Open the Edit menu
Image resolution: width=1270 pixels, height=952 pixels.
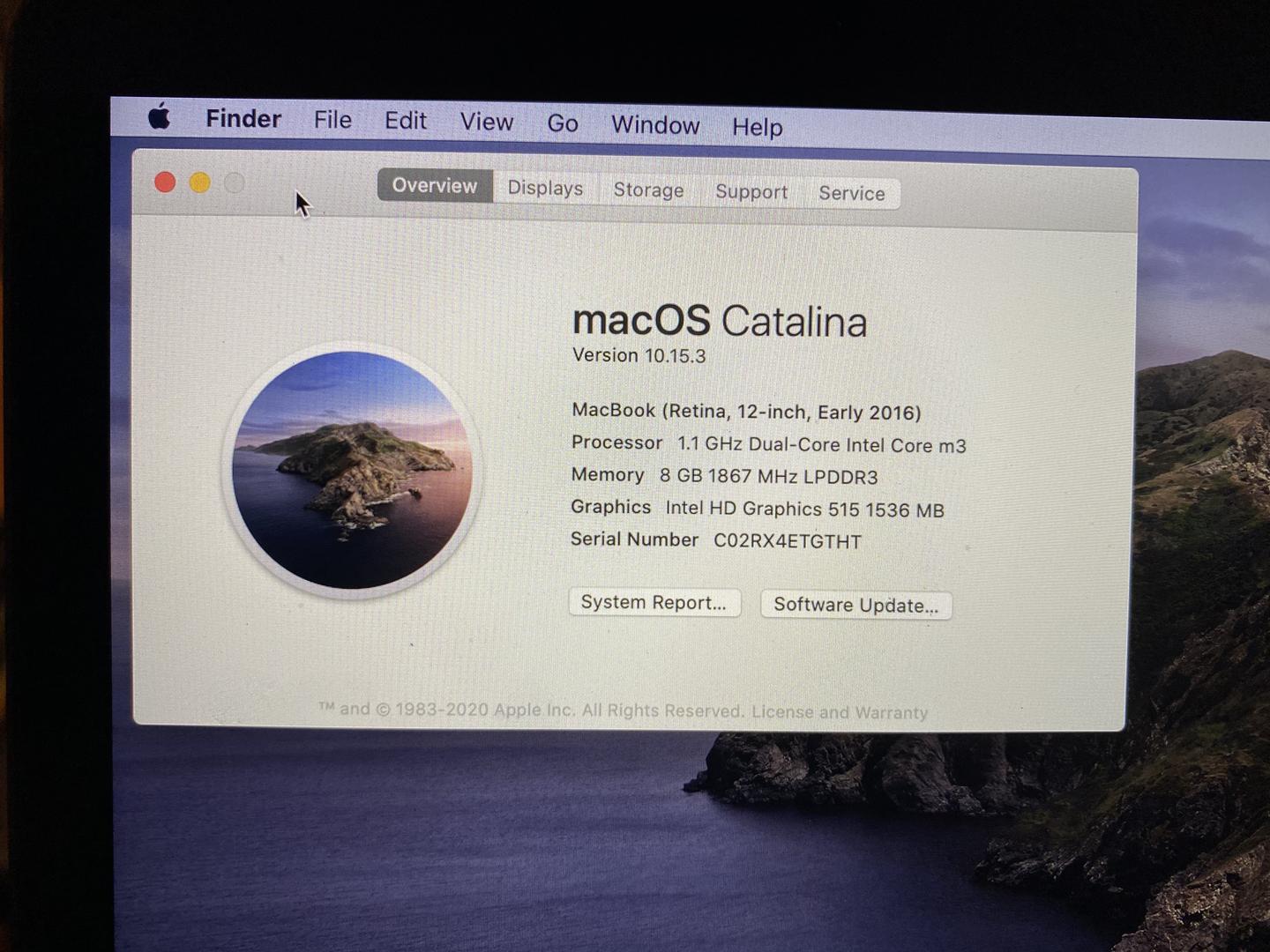405,121
